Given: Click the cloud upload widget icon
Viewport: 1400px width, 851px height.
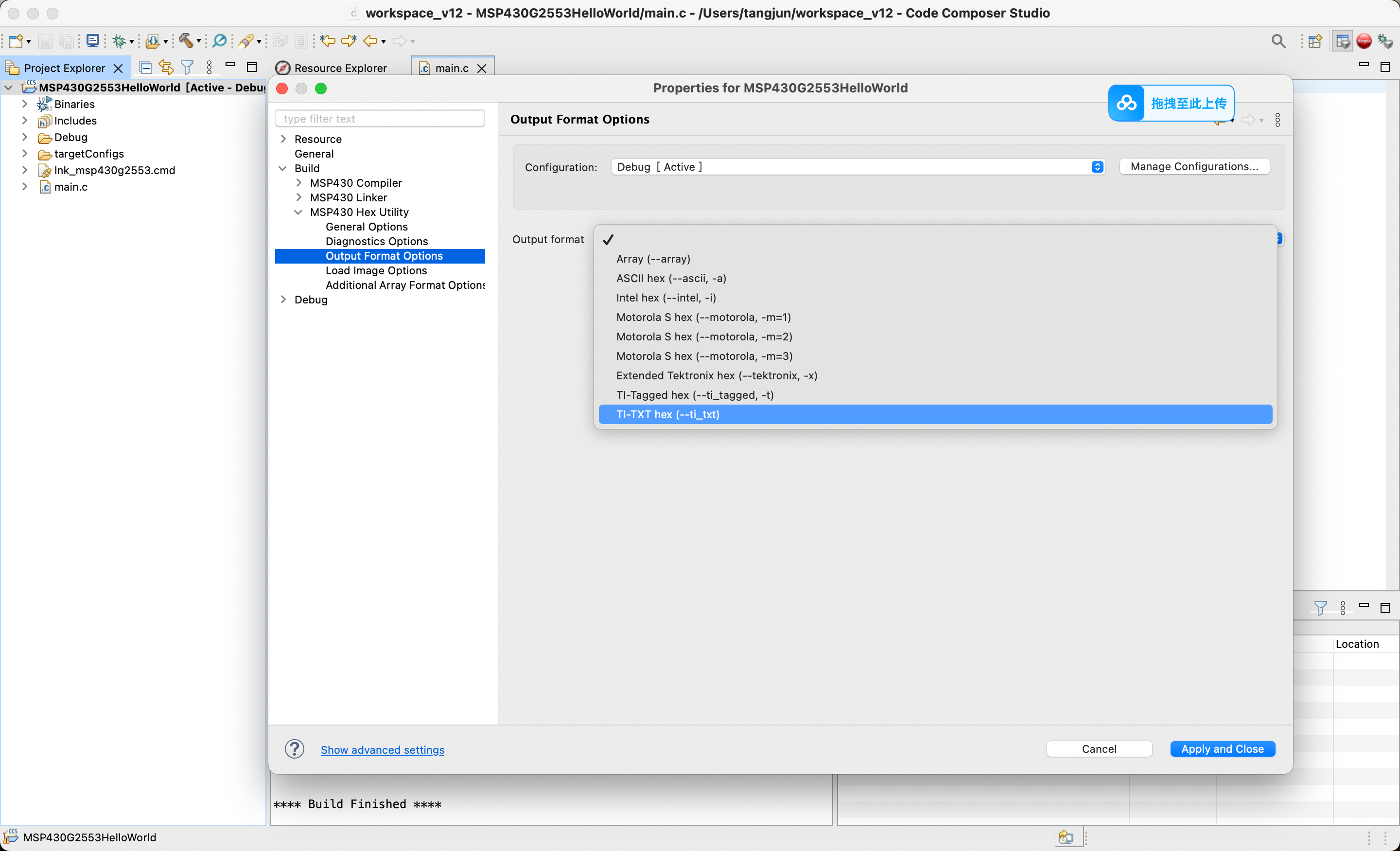Looking at the screenshot, I should 1126,103.
